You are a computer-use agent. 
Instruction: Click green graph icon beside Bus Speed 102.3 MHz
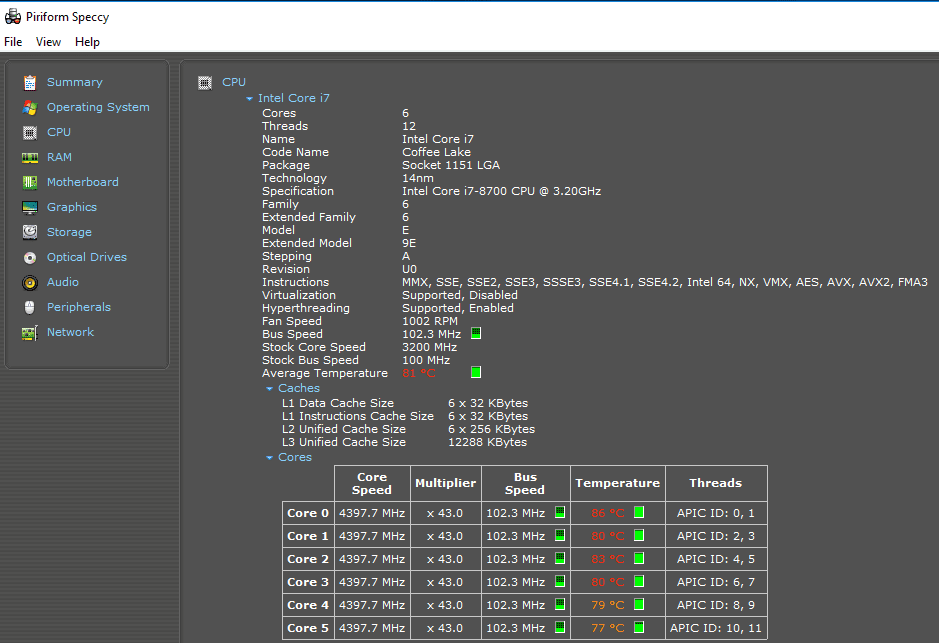coord(476,333)
